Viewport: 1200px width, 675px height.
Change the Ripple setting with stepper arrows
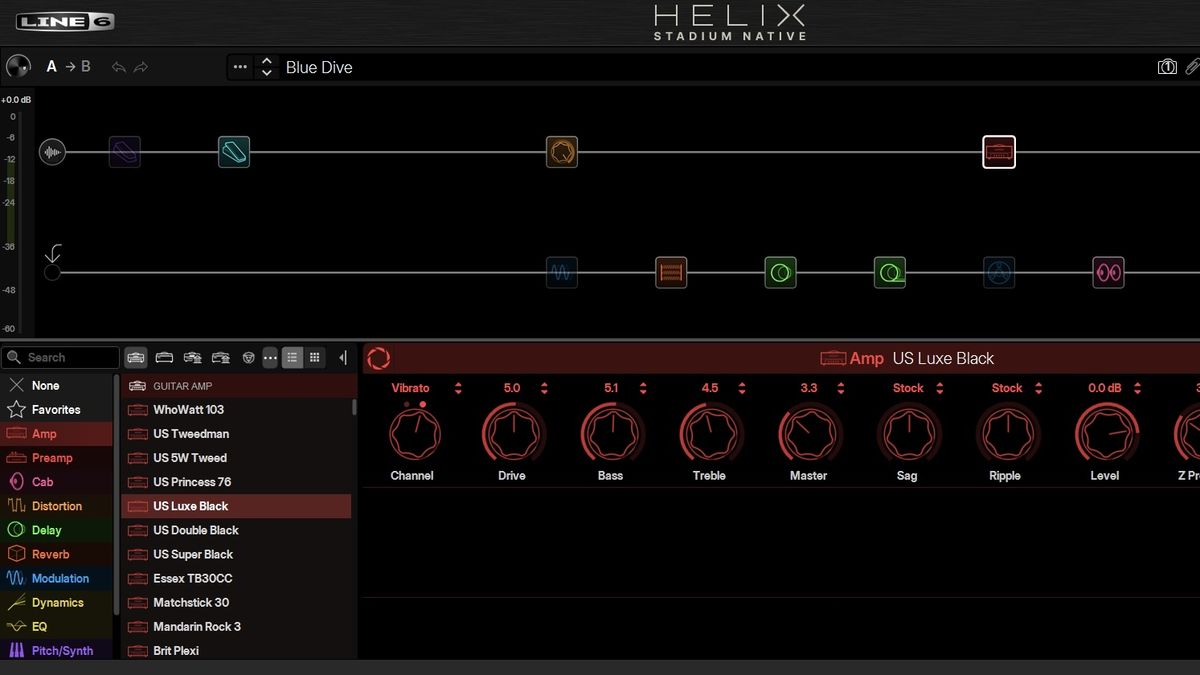coord(1039,388)
